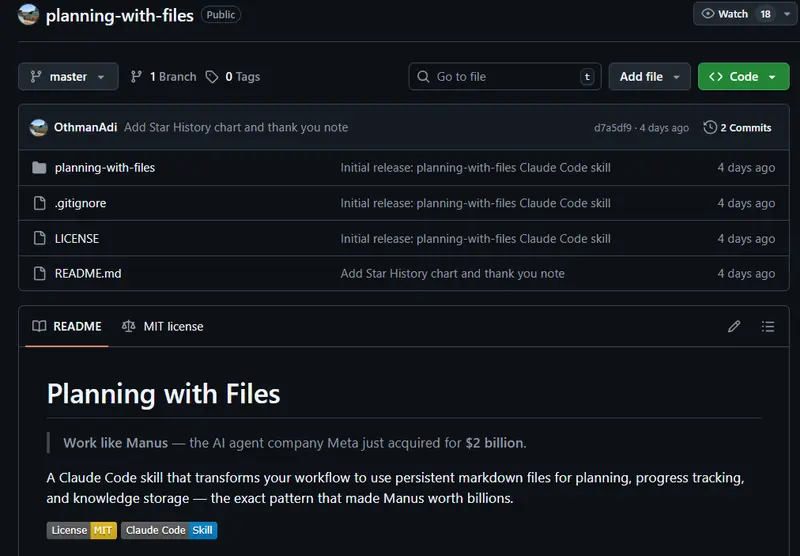Click '4 days ago' in LICENSE row
This screenshot has width=800, height=556.
coord(746,239)
